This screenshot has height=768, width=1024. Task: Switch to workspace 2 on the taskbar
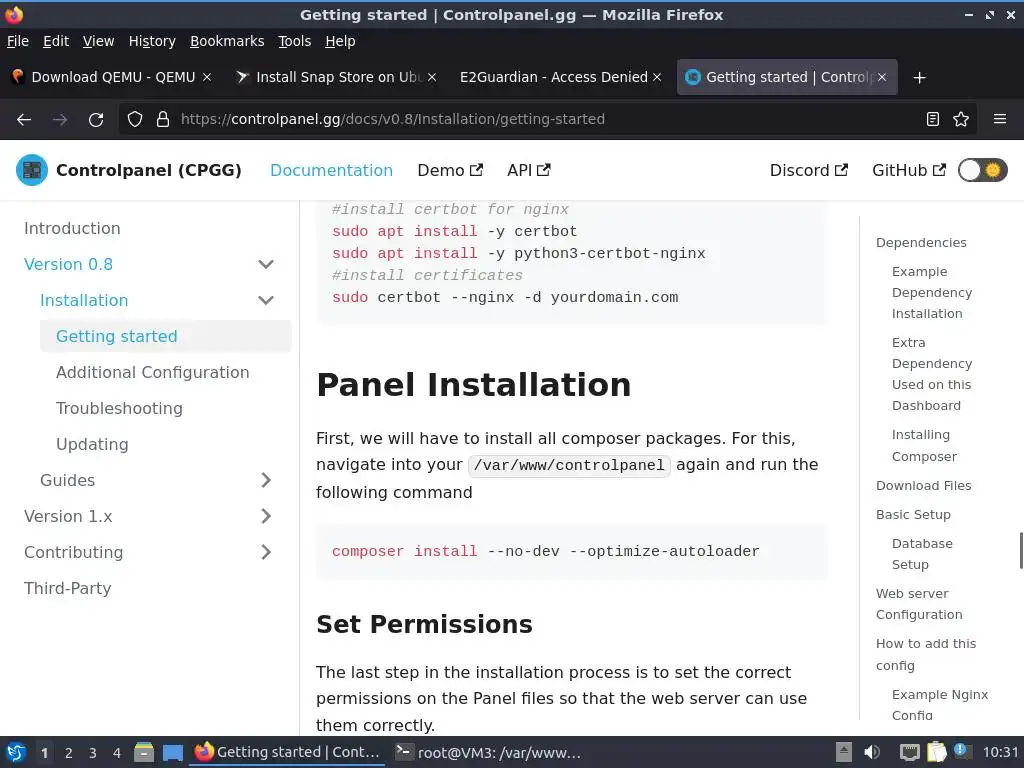(x=69, y=753)
